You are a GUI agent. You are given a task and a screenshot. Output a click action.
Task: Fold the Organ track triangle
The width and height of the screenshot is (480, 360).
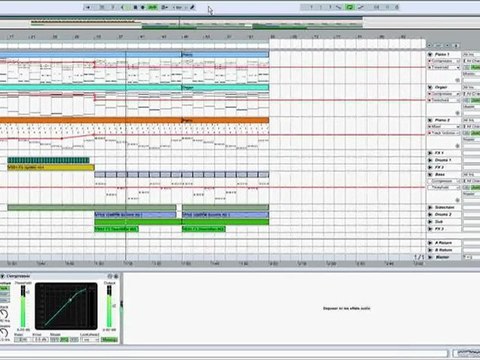coord(430,87)
